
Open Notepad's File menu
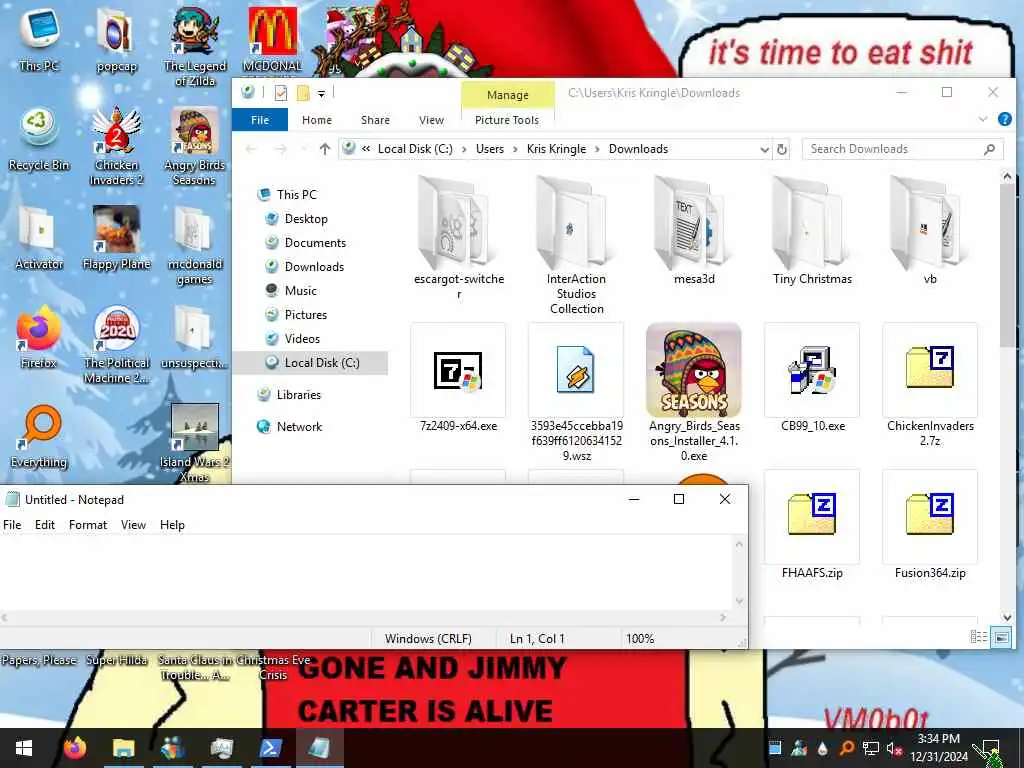click(x=12, y=525)
